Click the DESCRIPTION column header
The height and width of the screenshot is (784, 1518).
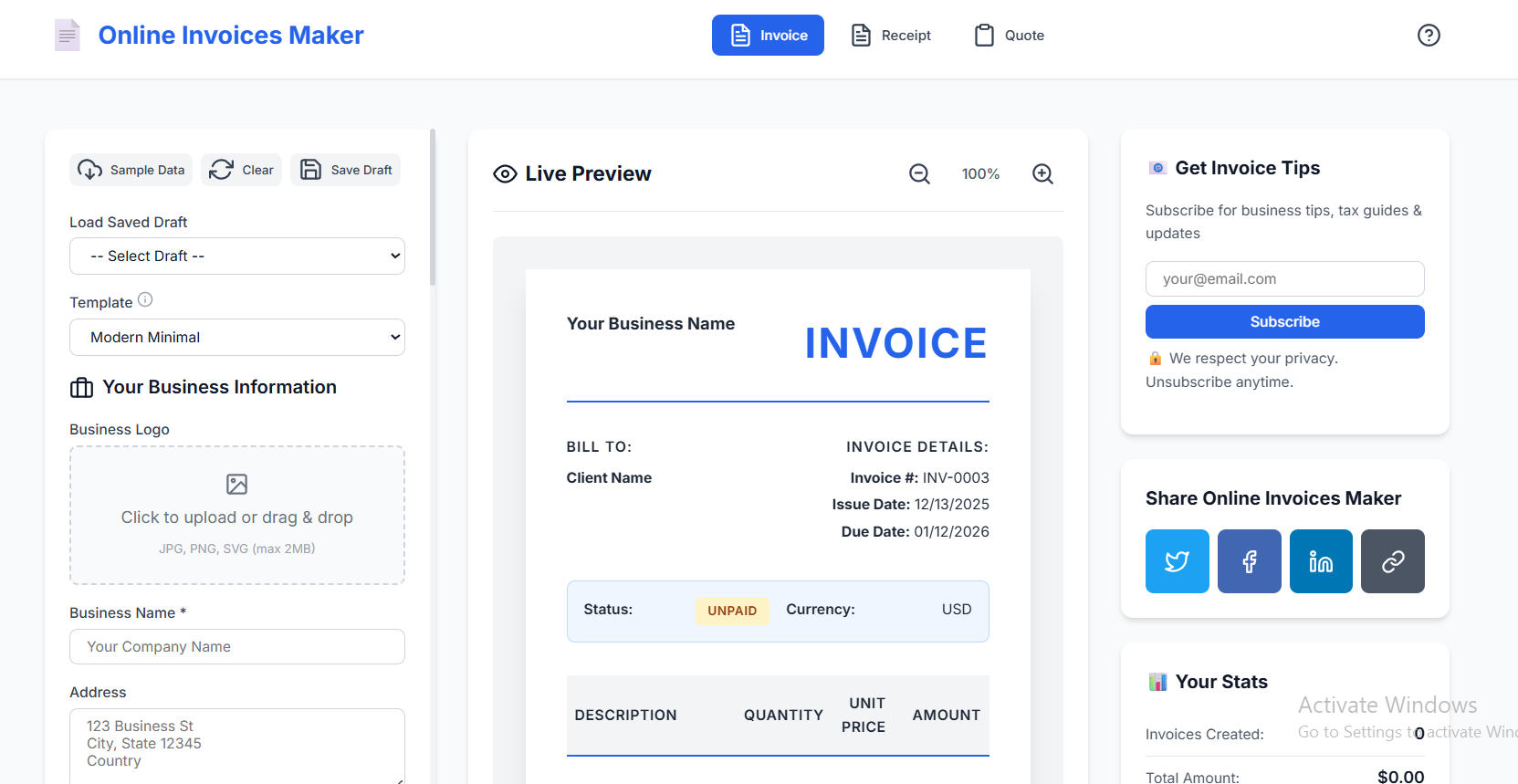625,715
